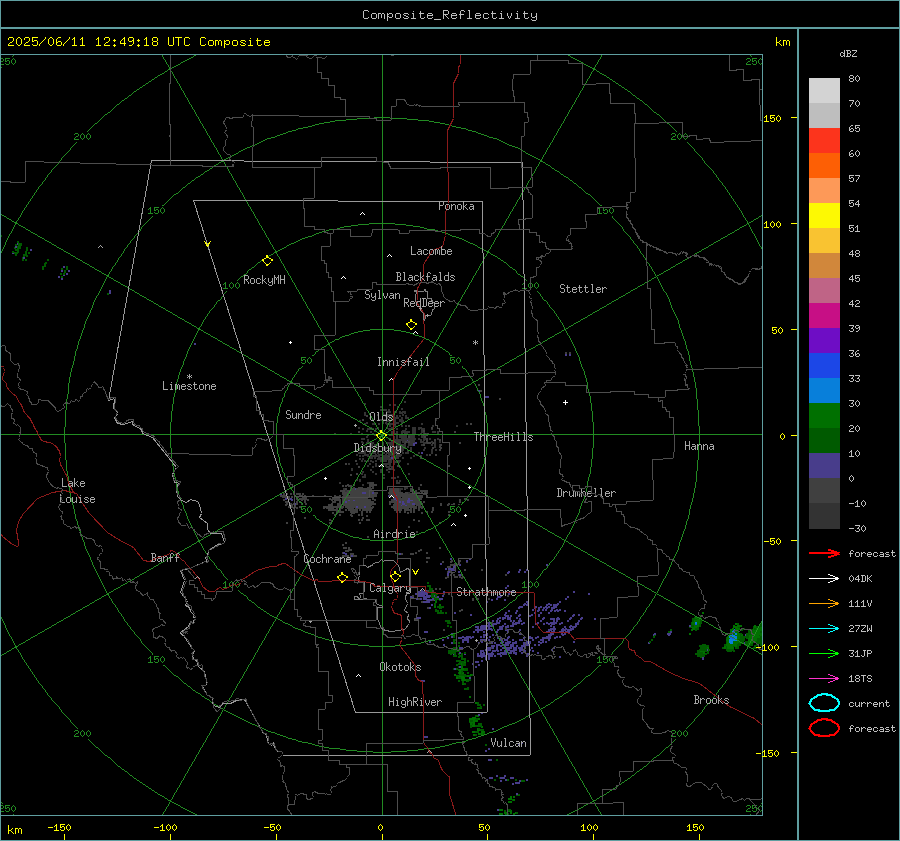Screen dimensions: 900x841
Task: Click the yellow diamond marker below RedDeer
Action: click(x=411, y=325)
